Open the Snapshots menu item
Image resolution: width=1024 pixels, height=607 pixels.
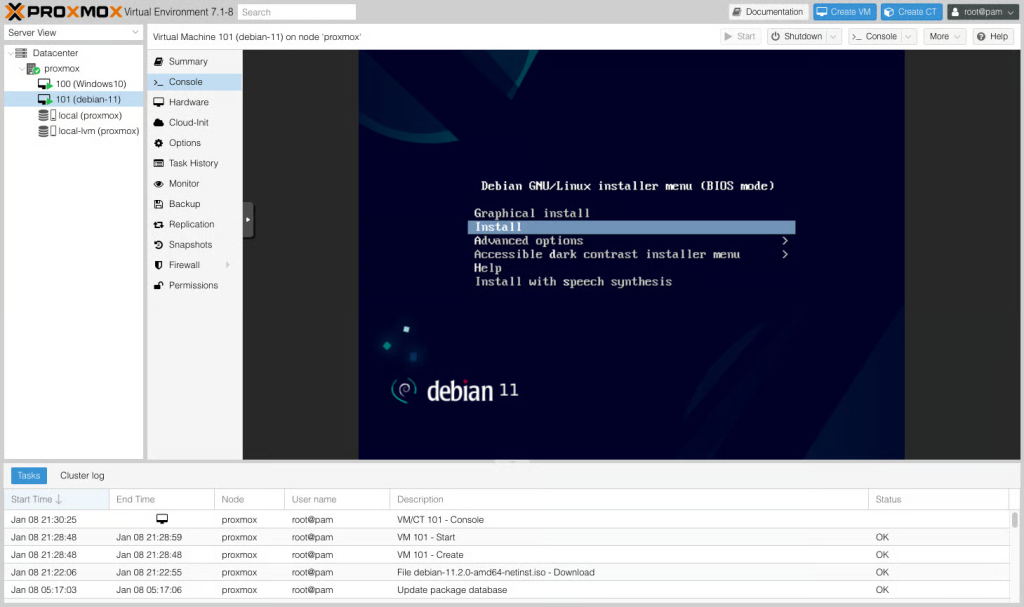point(195,244)
